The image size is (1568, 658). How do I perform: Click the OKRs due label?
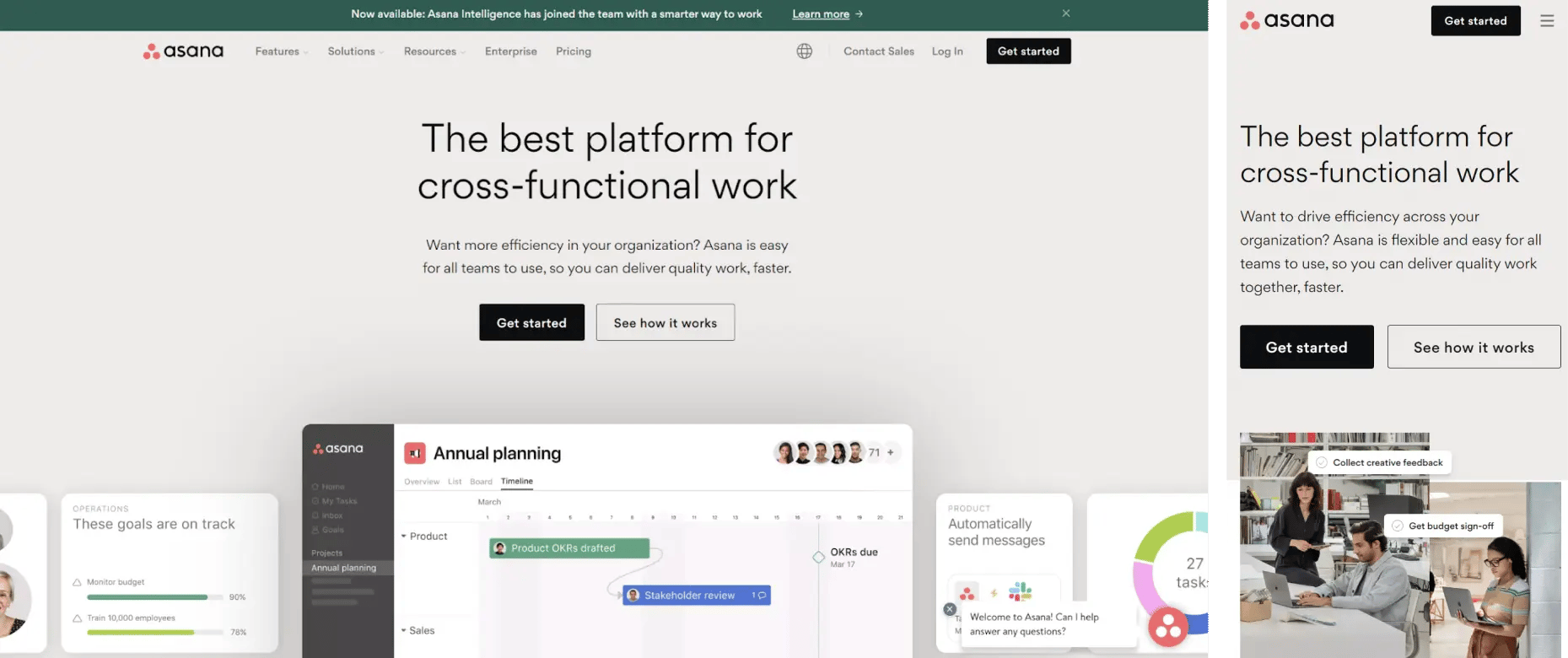click(x=854, y=552)
